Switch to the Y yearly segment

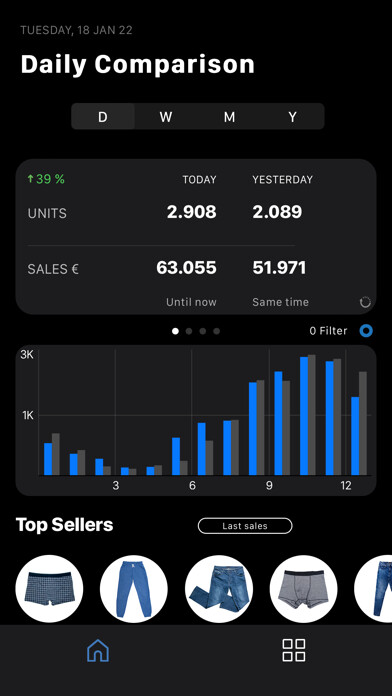[x=292, y=117]
